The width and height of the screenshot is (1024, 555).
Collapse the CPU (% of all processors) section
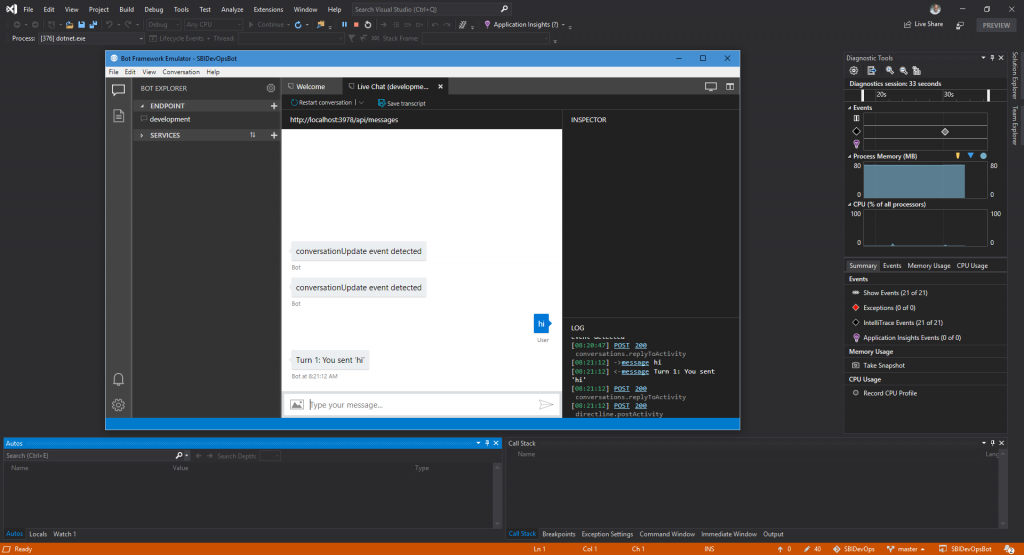[x=850, y=204]
